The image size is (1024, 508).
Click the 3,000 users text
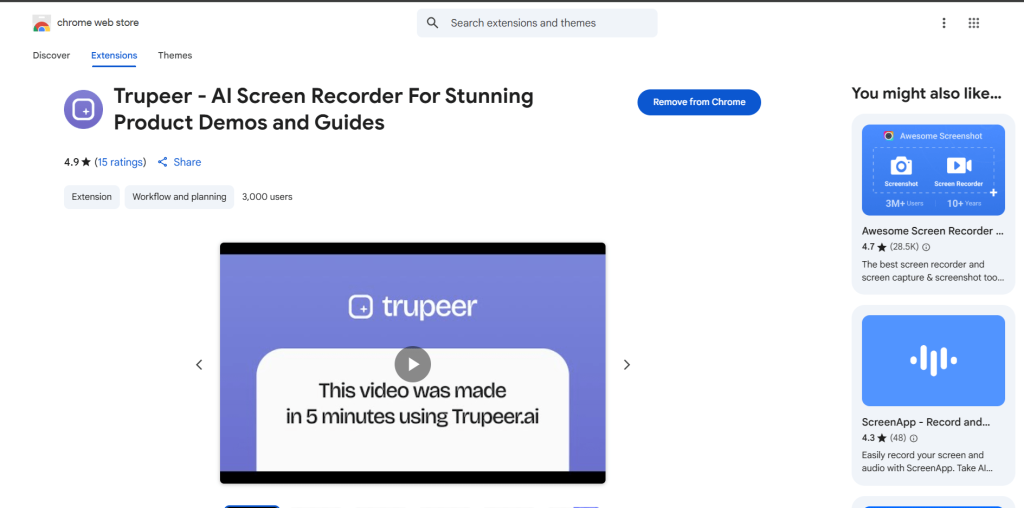pos(267,197)
